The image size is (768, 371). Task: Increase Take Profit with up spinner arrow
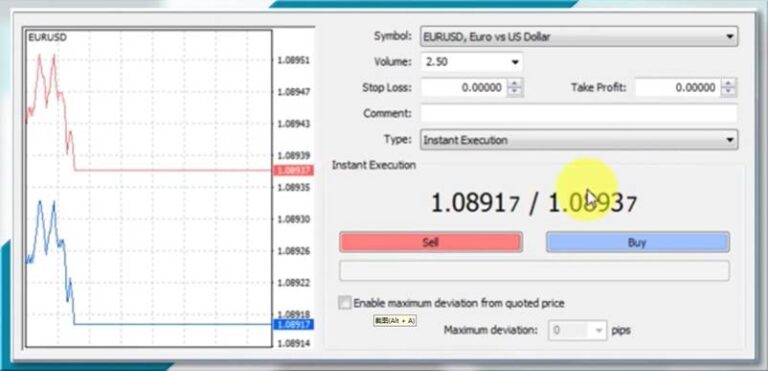729,84
